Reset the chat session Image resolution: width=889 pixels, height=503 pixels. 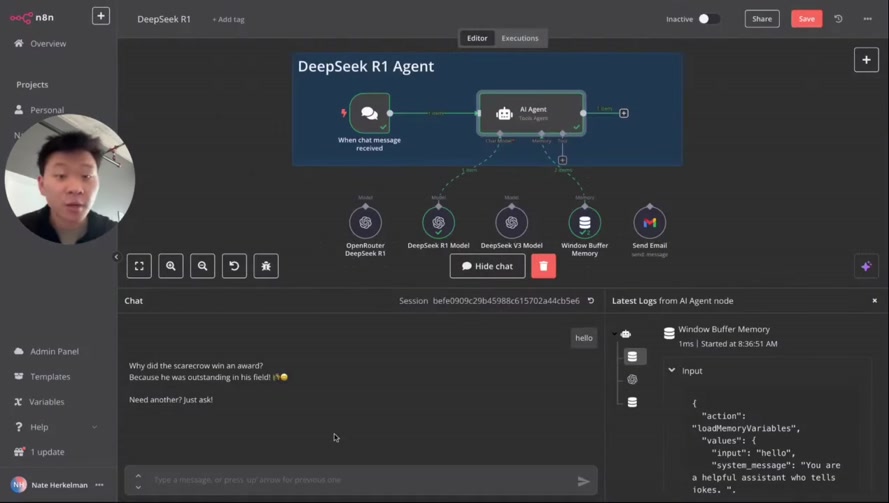[591, 301]
